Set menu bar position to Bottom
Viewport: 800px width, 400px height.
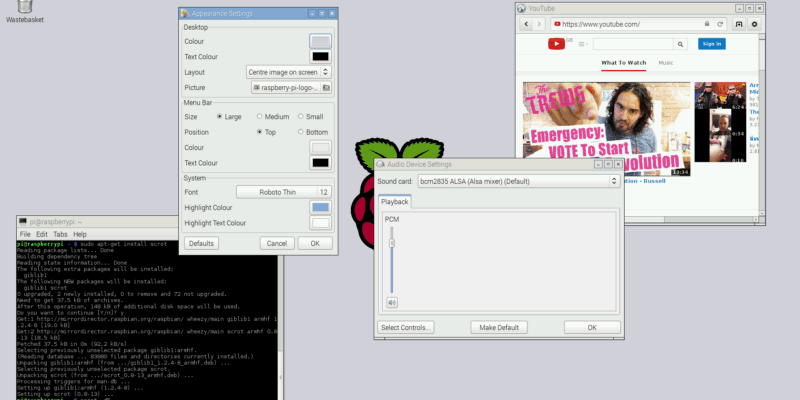click(301, 132)
